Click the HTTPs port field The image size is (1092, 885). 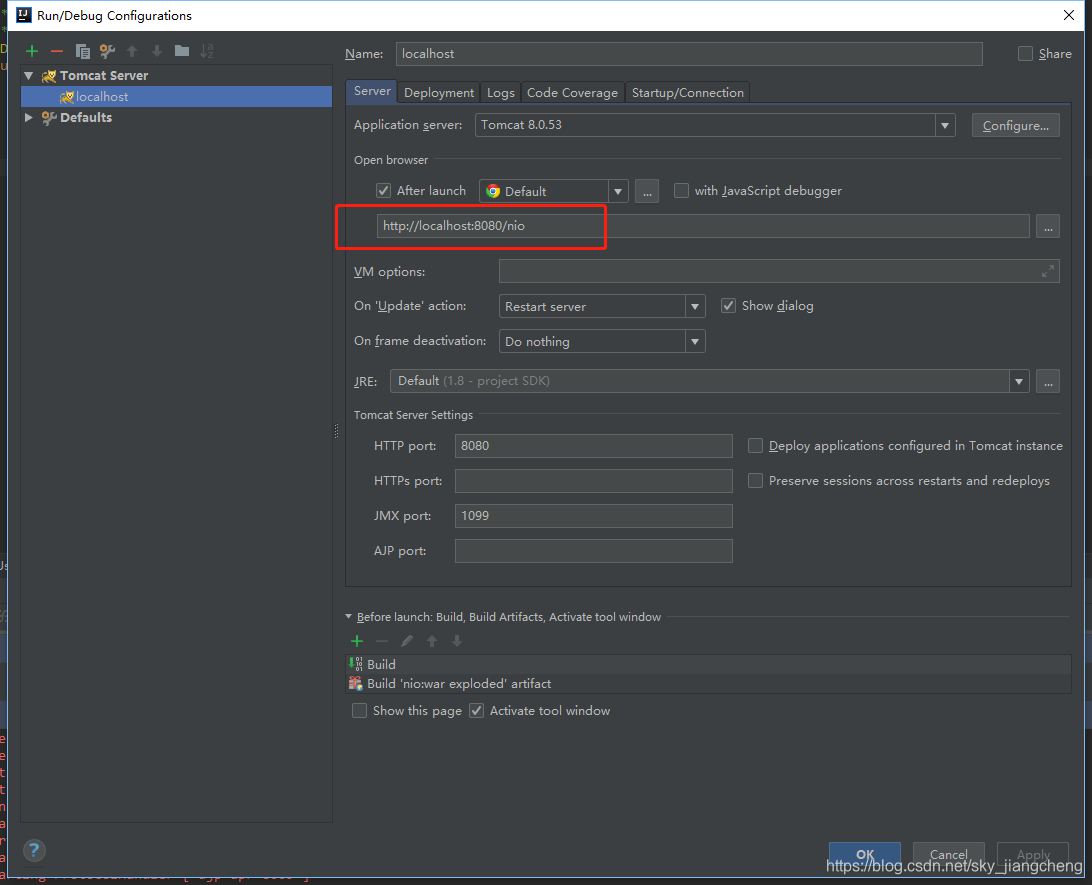pyautogui.click(x=593, y=480)
